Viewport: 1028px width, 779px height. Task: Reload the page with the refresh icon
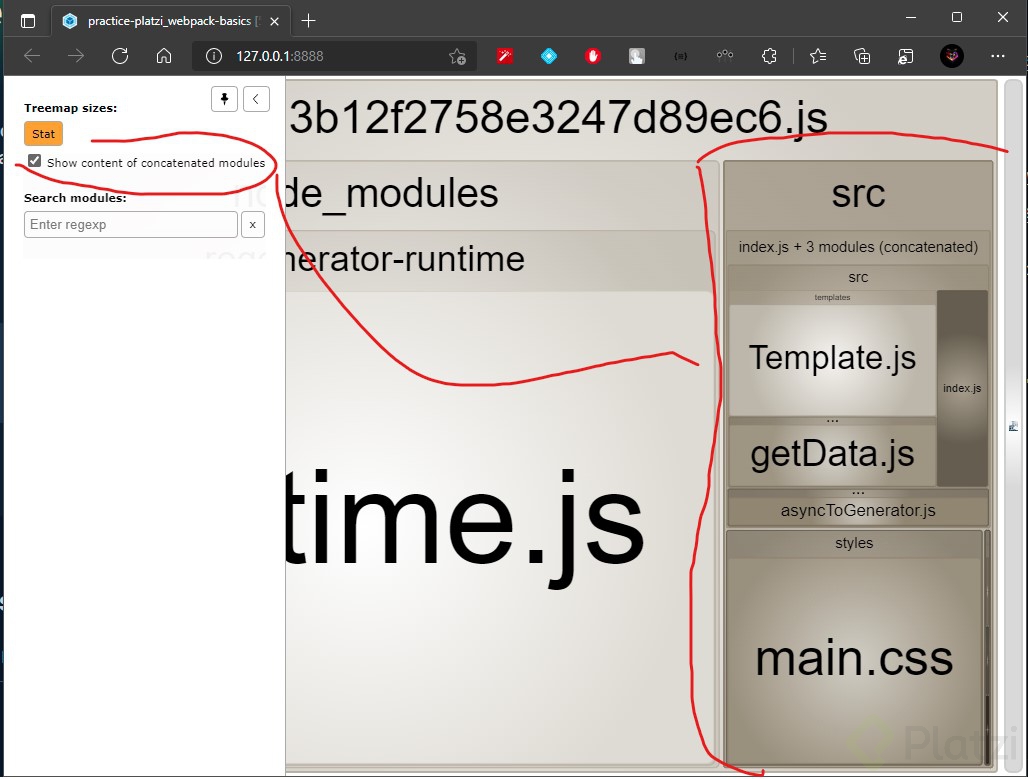point(120,56)
